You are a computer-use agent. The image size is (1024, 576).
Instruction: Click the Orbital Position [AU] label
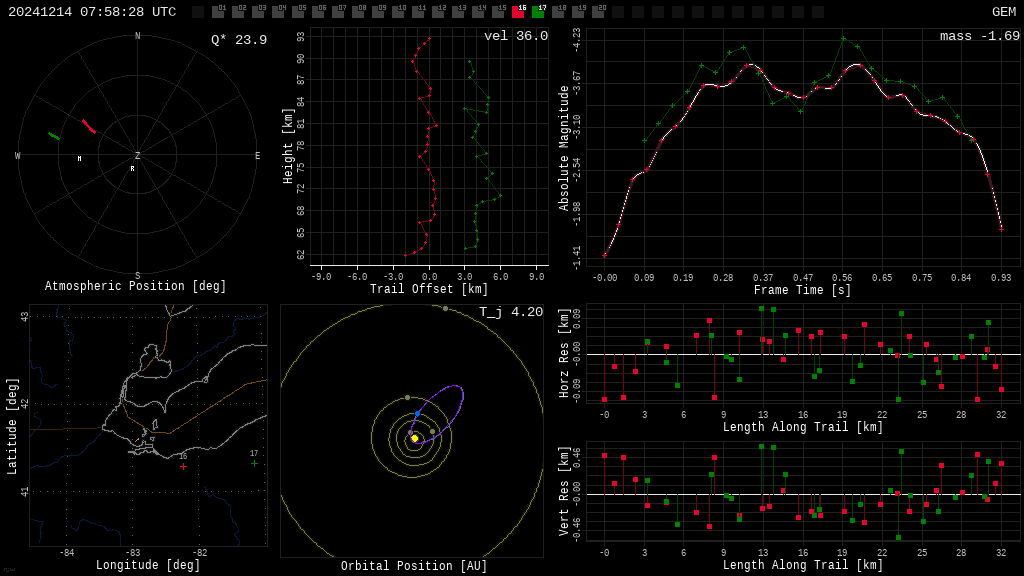(x=414, y=566)
